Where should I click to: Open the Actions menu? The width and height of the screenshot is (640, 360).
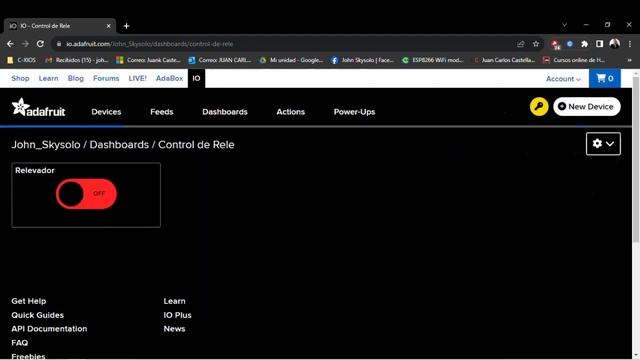point(291,112)
